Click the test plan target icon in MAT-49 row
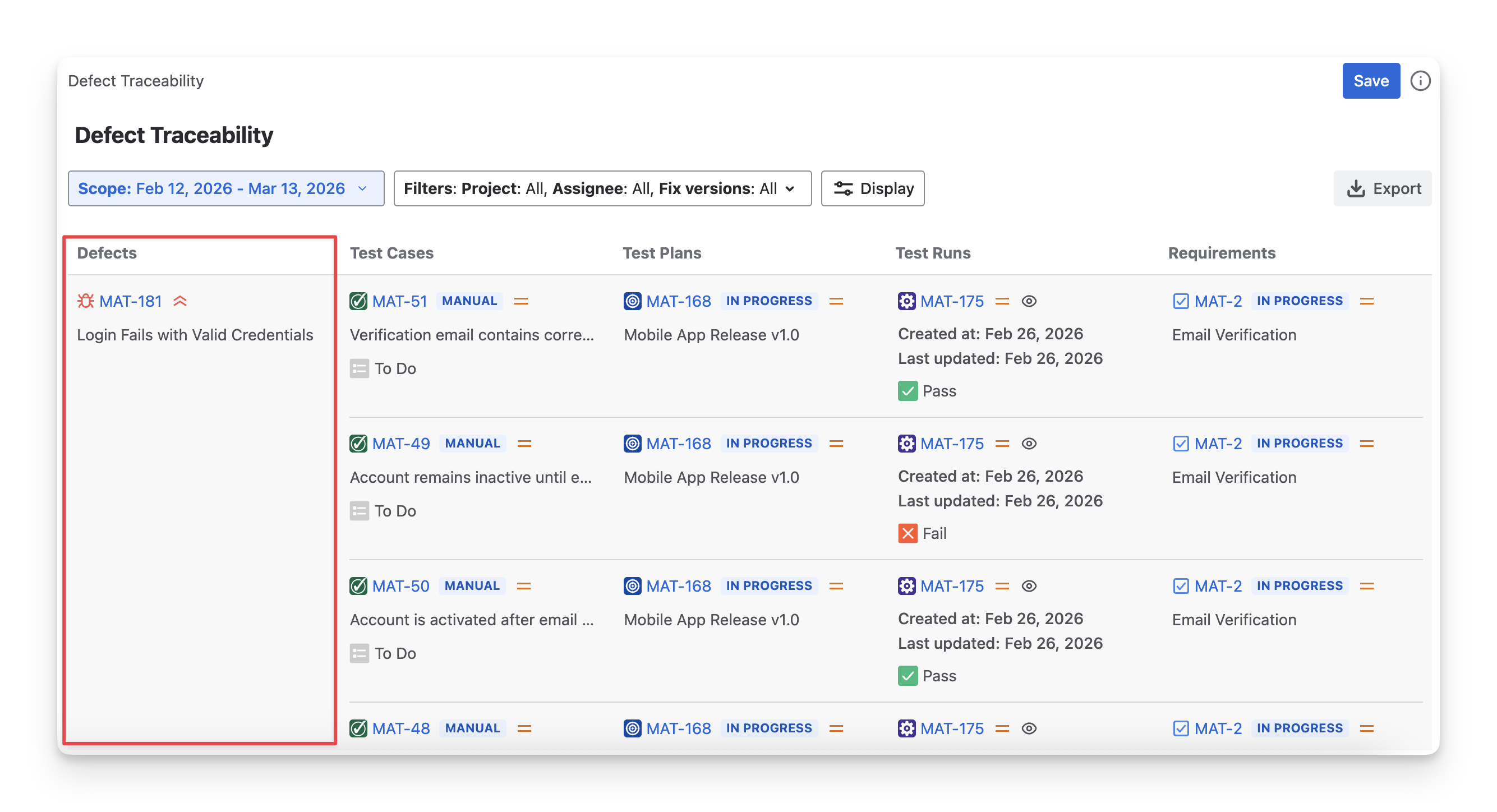Viewport: 1497px width, 812px height. click(632, 443)
